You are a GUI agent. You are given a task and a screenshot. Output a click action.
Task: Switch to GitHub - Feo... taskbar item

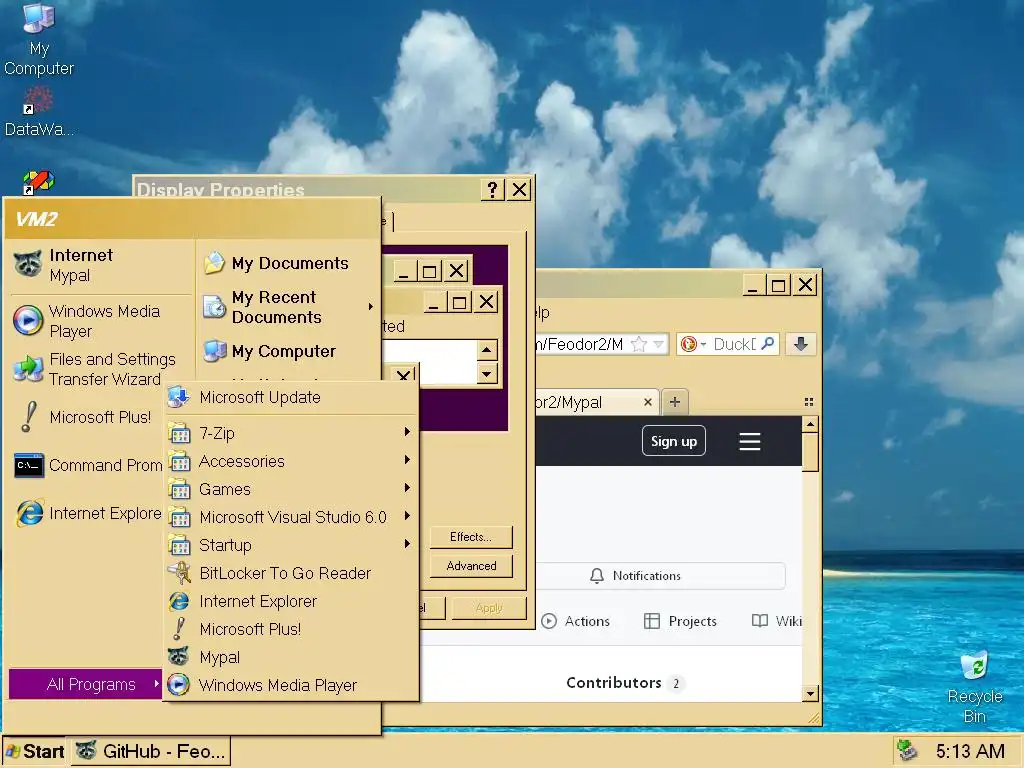click(151, 751)
